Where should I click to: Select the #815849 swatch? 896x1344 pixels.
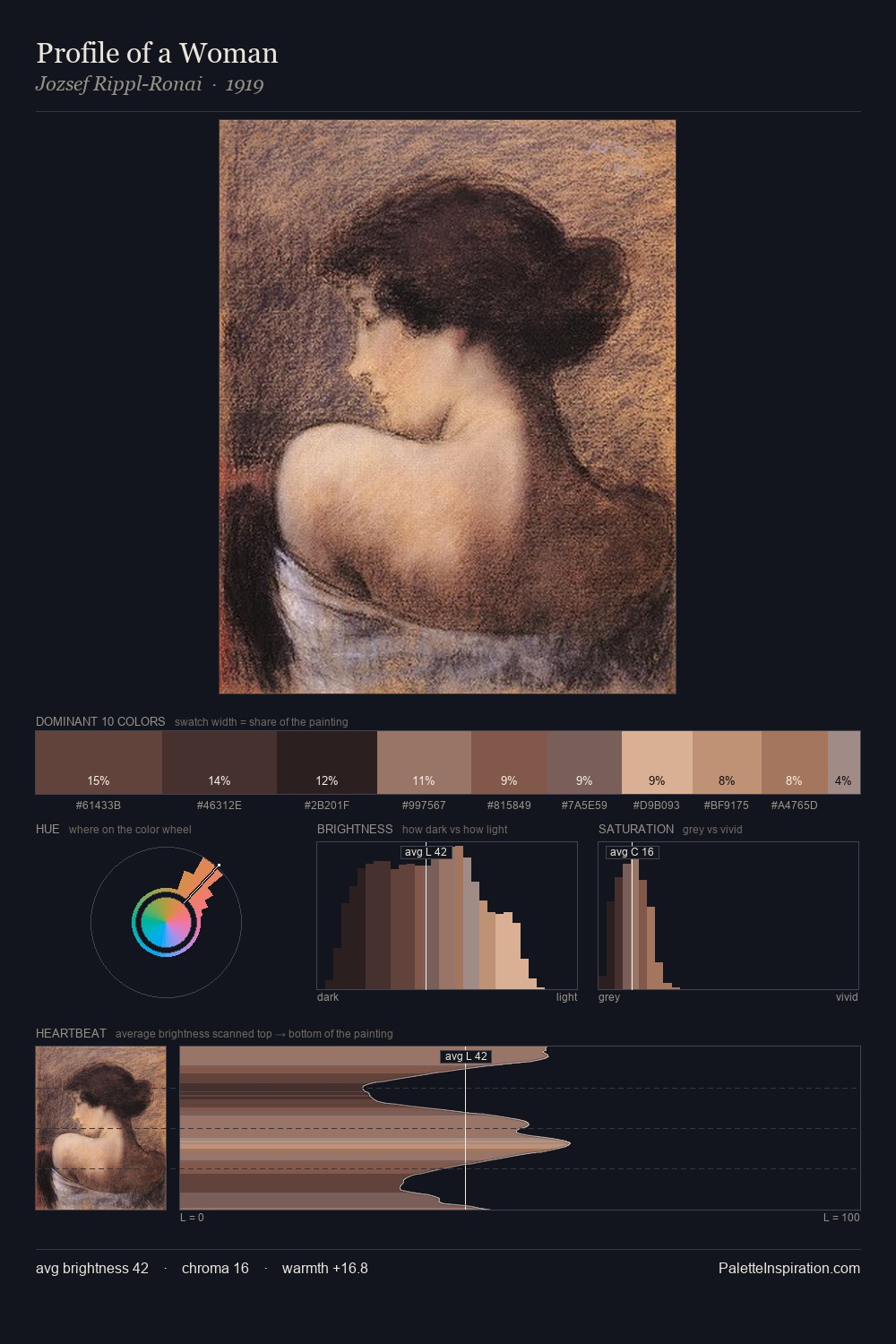[x=509, y=762]
